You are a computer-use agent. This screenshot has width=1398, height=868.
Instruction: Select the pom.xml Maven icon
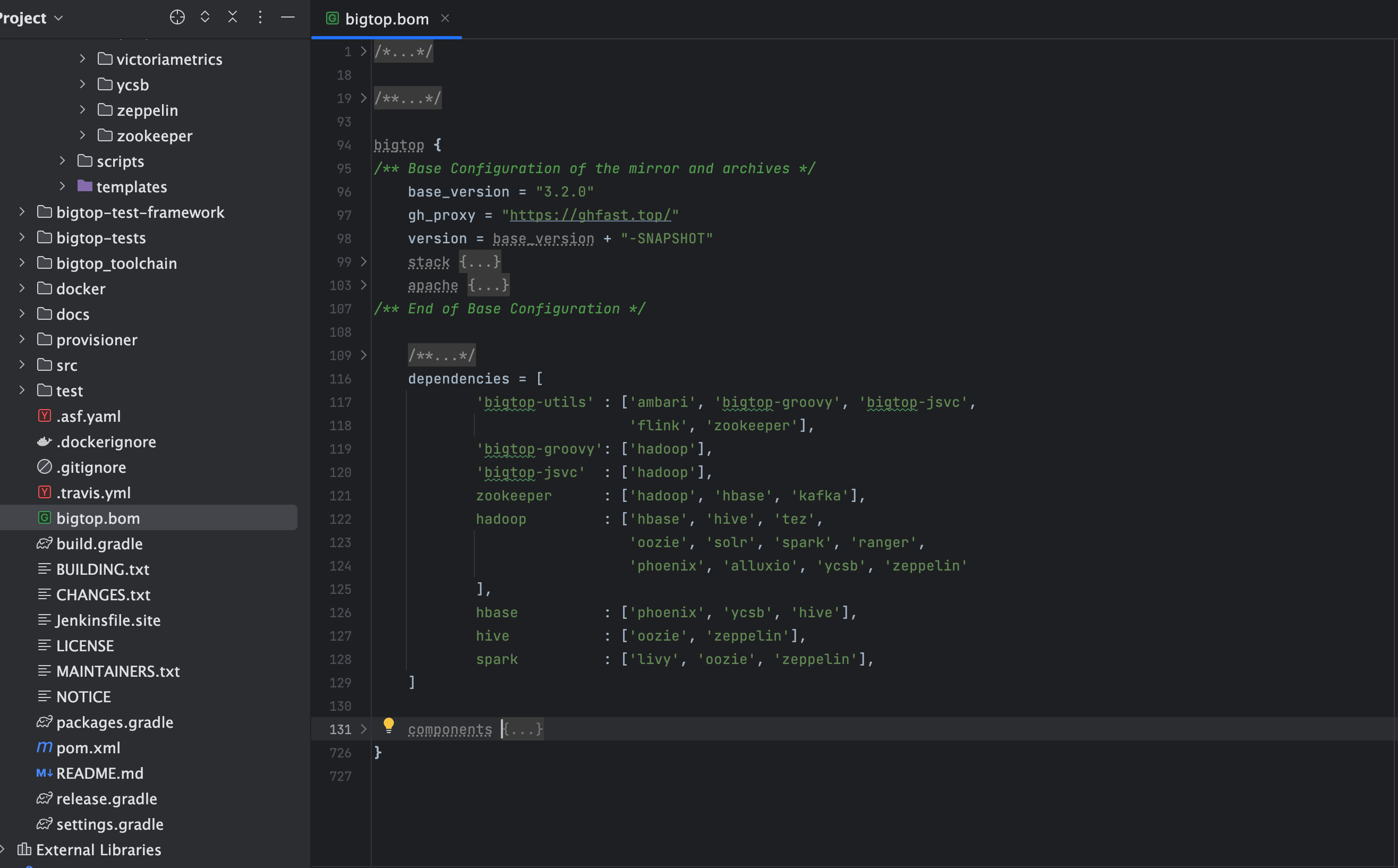(44, 747)
